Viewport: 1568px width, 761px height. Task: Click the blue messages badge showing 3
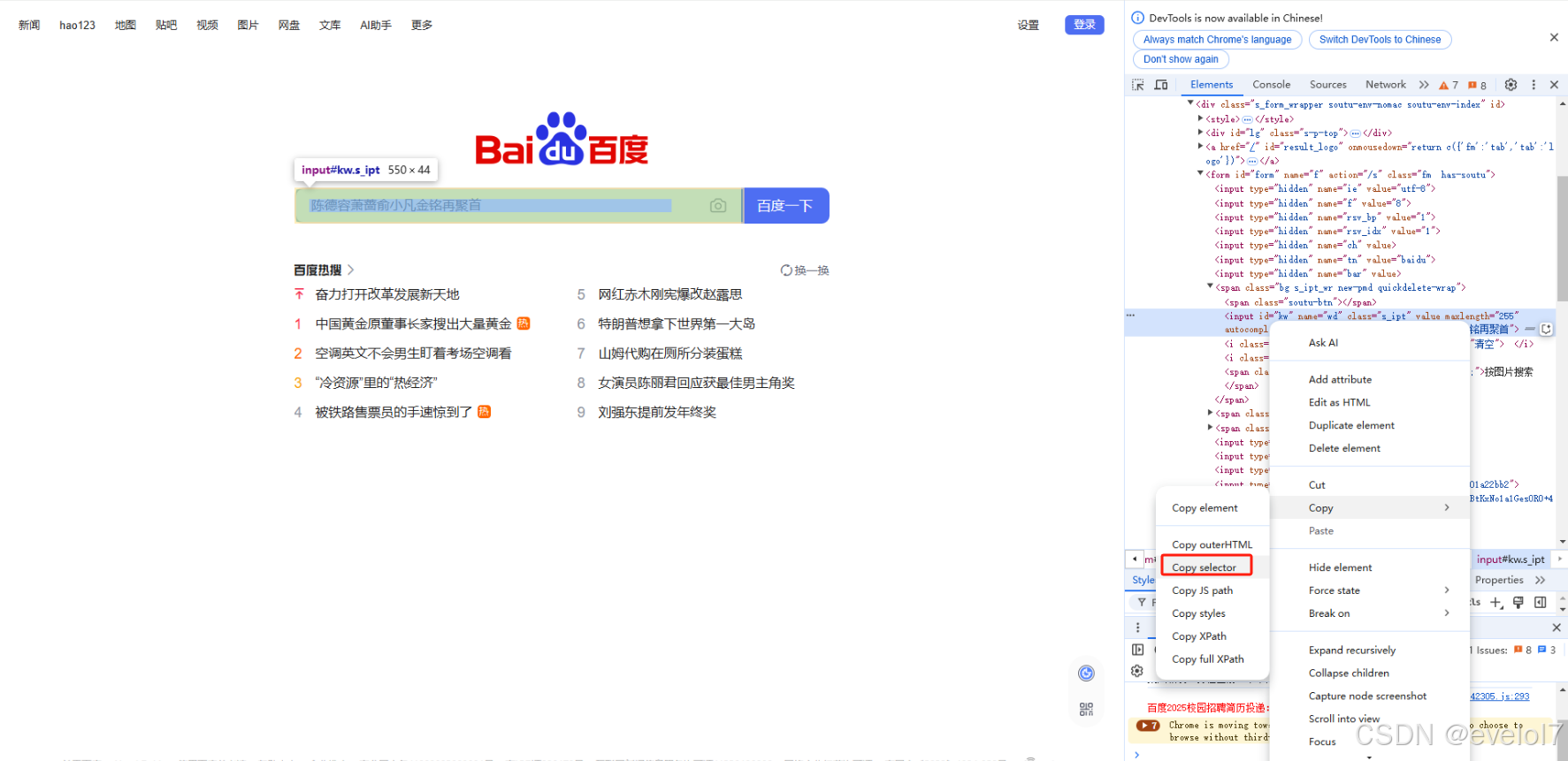(x=1547, y=650)
